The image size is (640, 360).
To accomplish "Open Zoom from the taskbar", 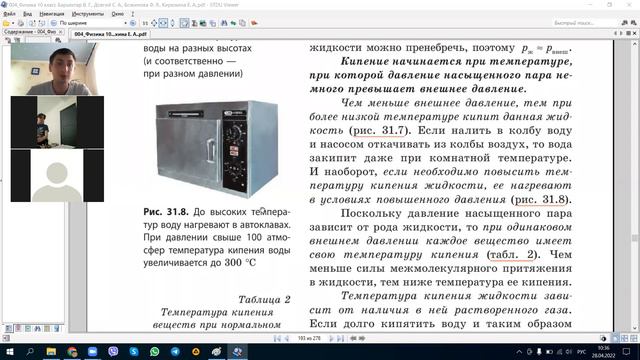I will point(93,351).
